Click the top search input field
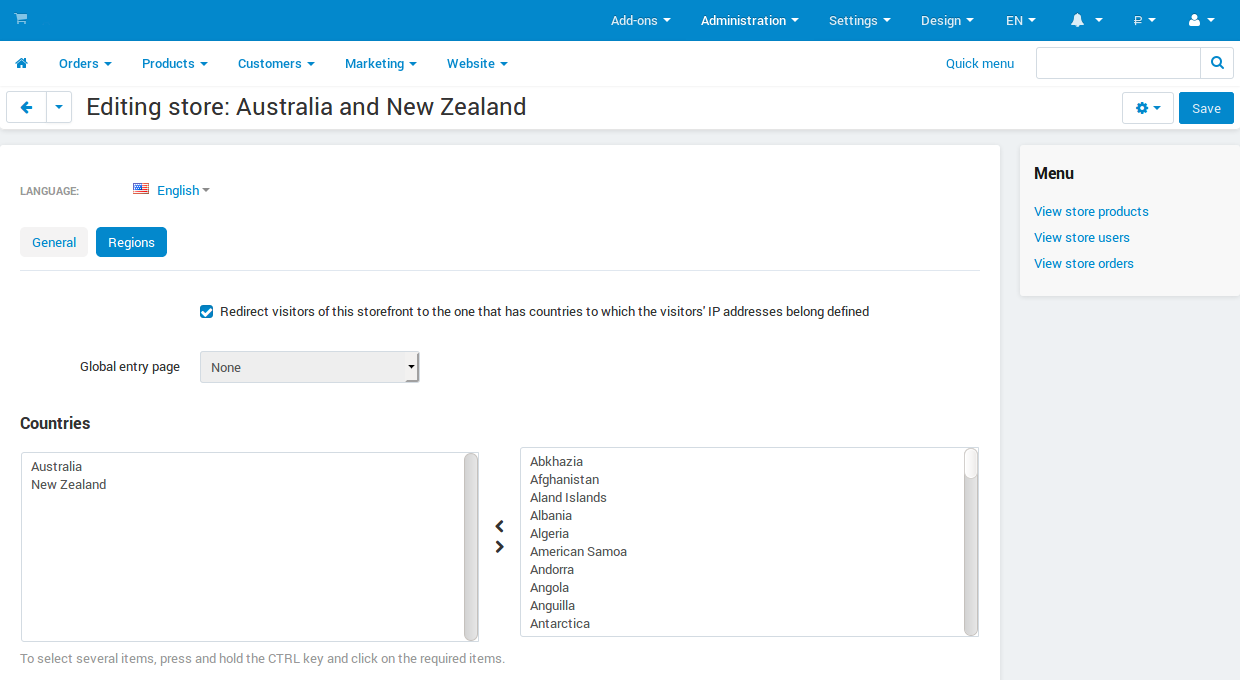Viewport: 1240px width, 680px height. tap(1118, 63)
